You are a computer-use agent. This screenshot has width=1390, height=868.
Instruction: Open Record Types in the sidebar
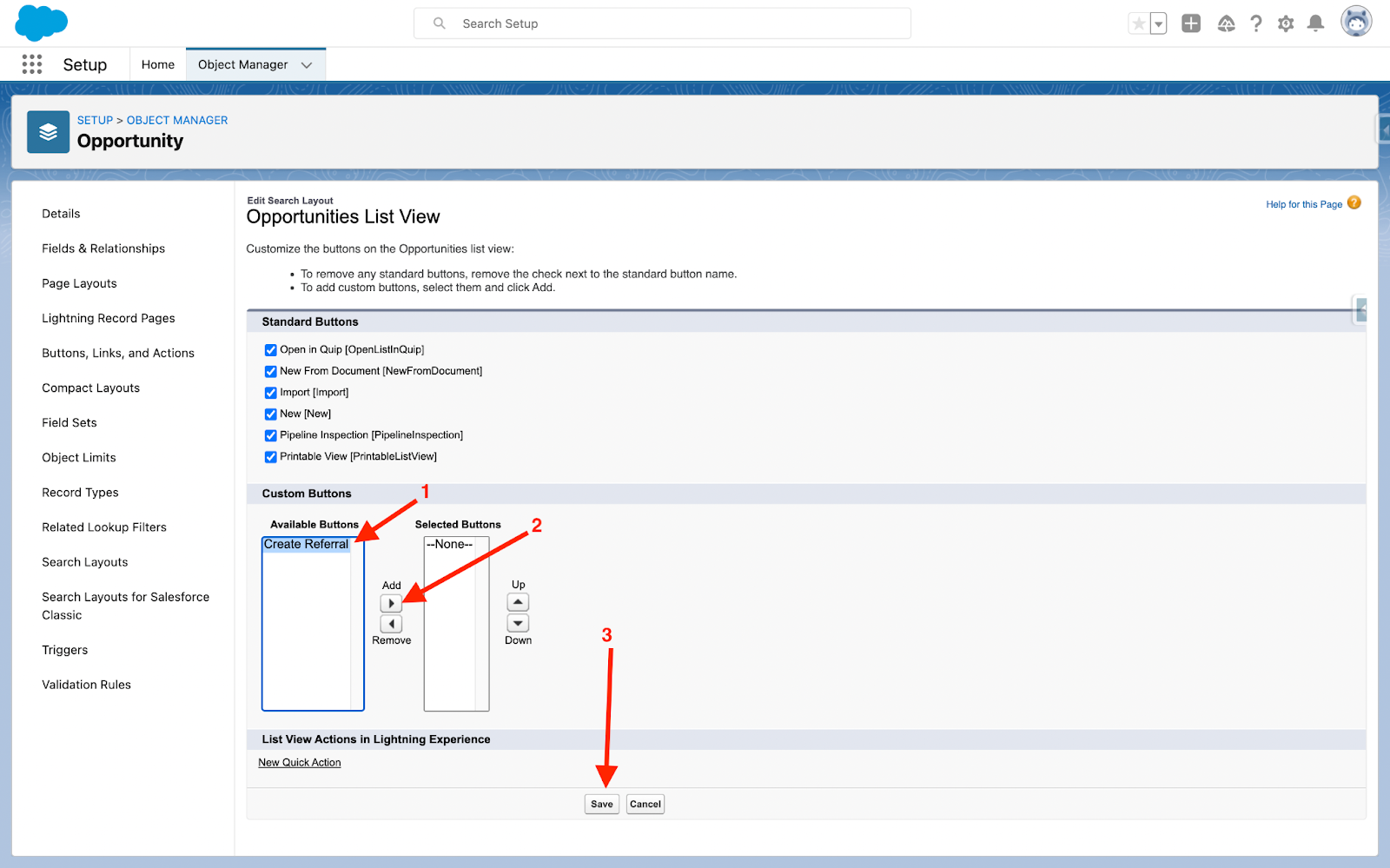point(80,492)
